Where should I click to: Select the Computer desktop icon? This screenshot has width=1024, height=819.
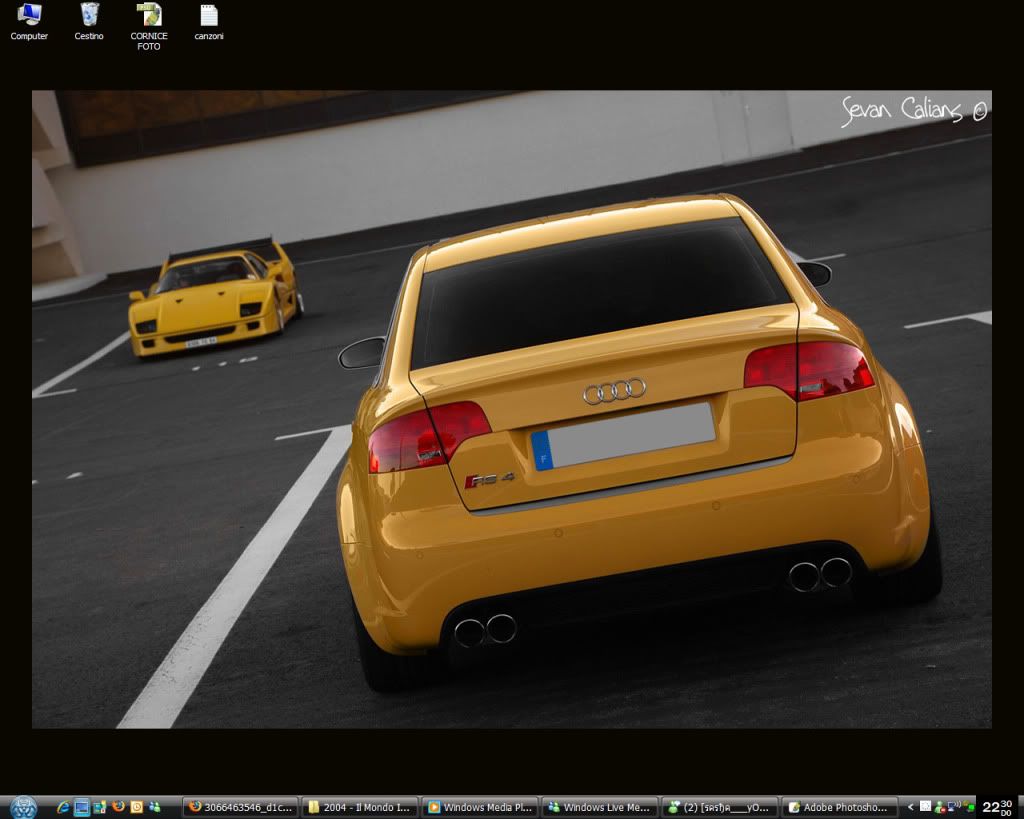tap(29, 22)
